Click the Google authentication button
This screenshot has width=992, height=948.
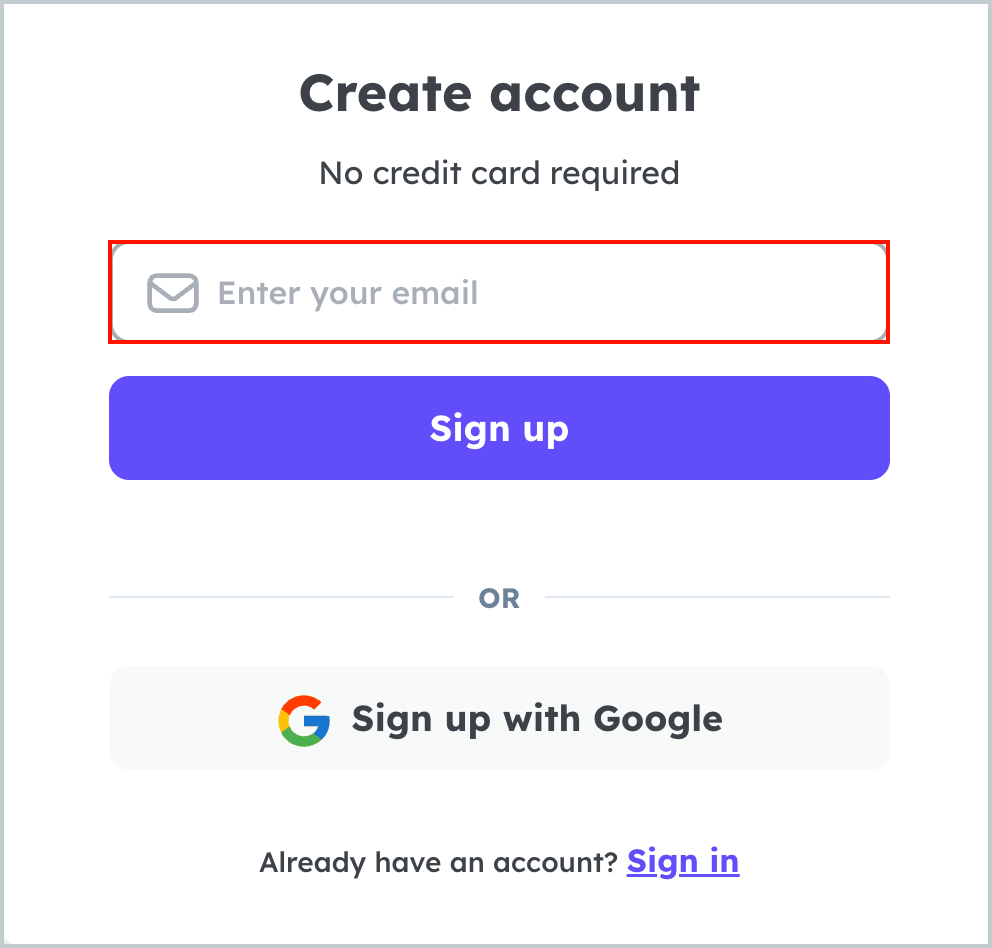(x=499, y=718)
